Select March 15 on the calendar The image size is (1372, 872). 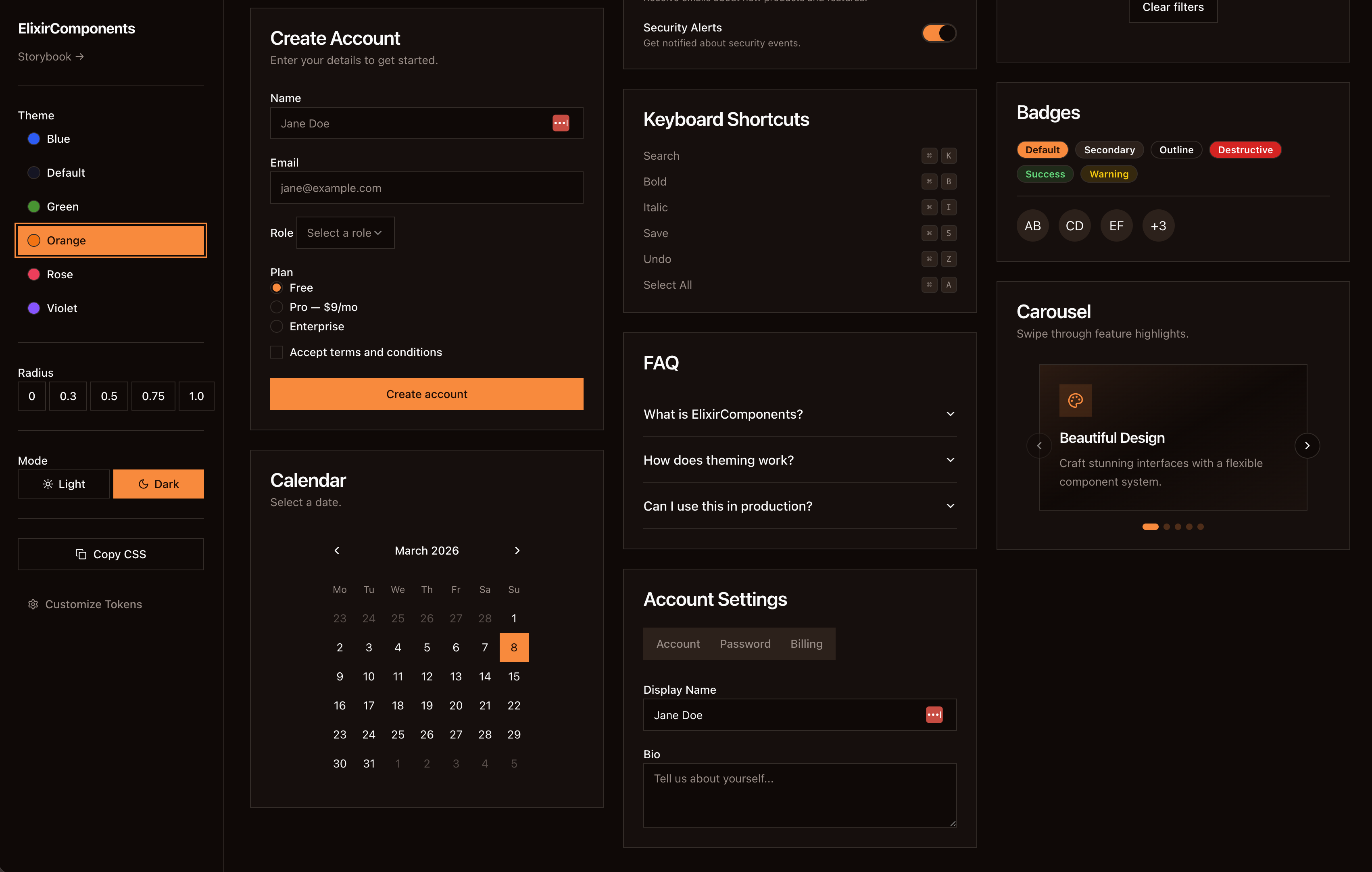tap(514, 676)
